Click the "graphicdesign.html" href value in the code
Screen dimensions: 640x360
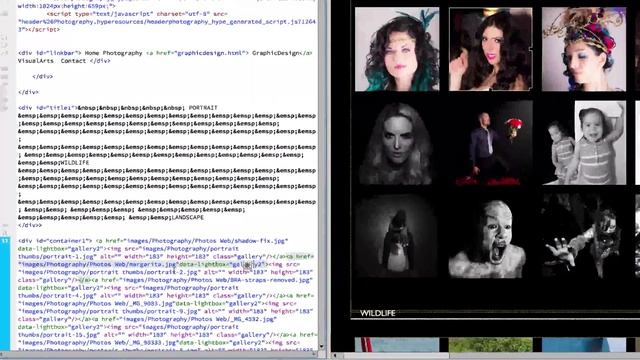210,53
